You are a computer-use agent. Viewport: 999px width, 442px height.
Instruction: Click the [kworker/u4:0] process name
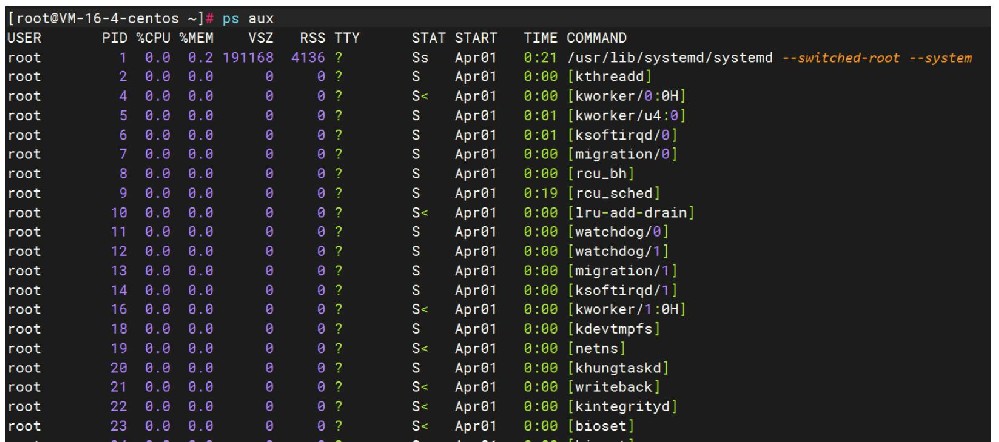pos(627,116)
